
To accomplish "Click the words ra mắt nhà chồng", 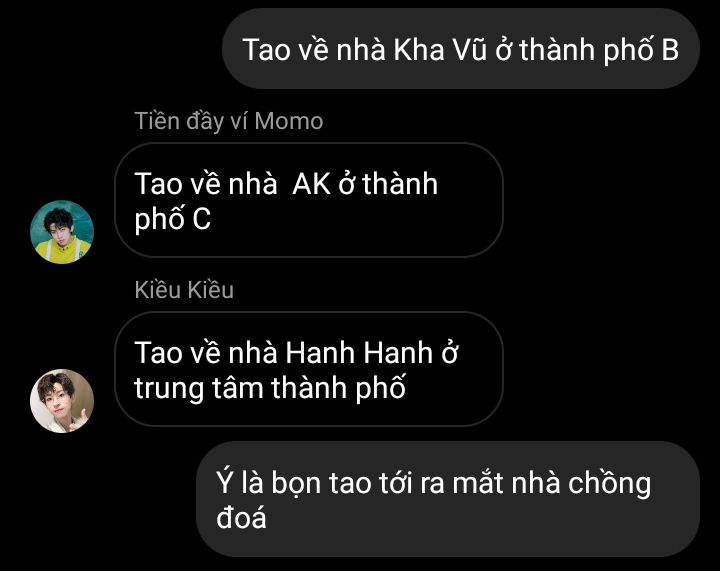I will 535,485.
